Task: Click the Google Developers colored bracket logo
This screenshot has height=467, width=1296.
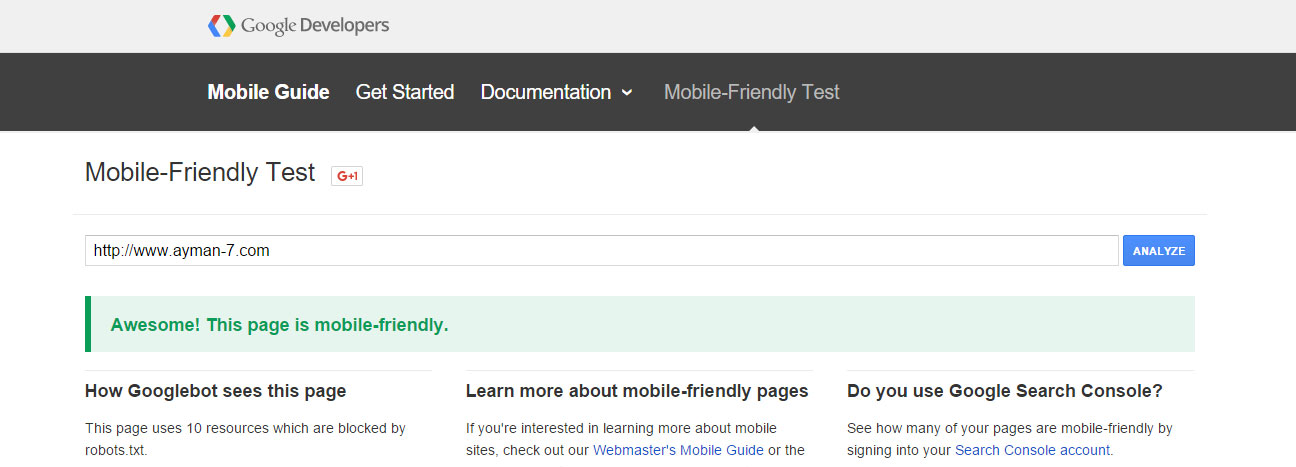Action: pyautogui.click(x=221, y=26)
